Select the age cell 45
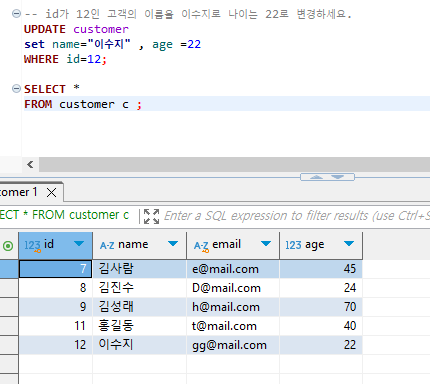This screenshot has height=384, width=430. click(x=321, y=269)
